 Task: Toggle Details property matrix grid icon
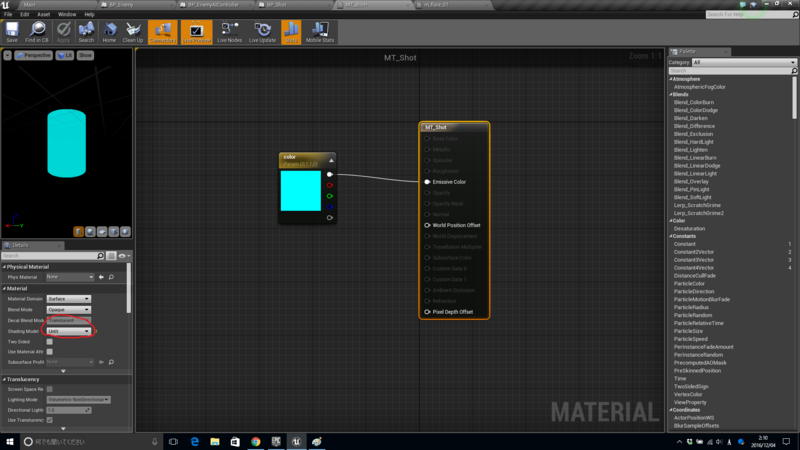click(x=111, y=256)
